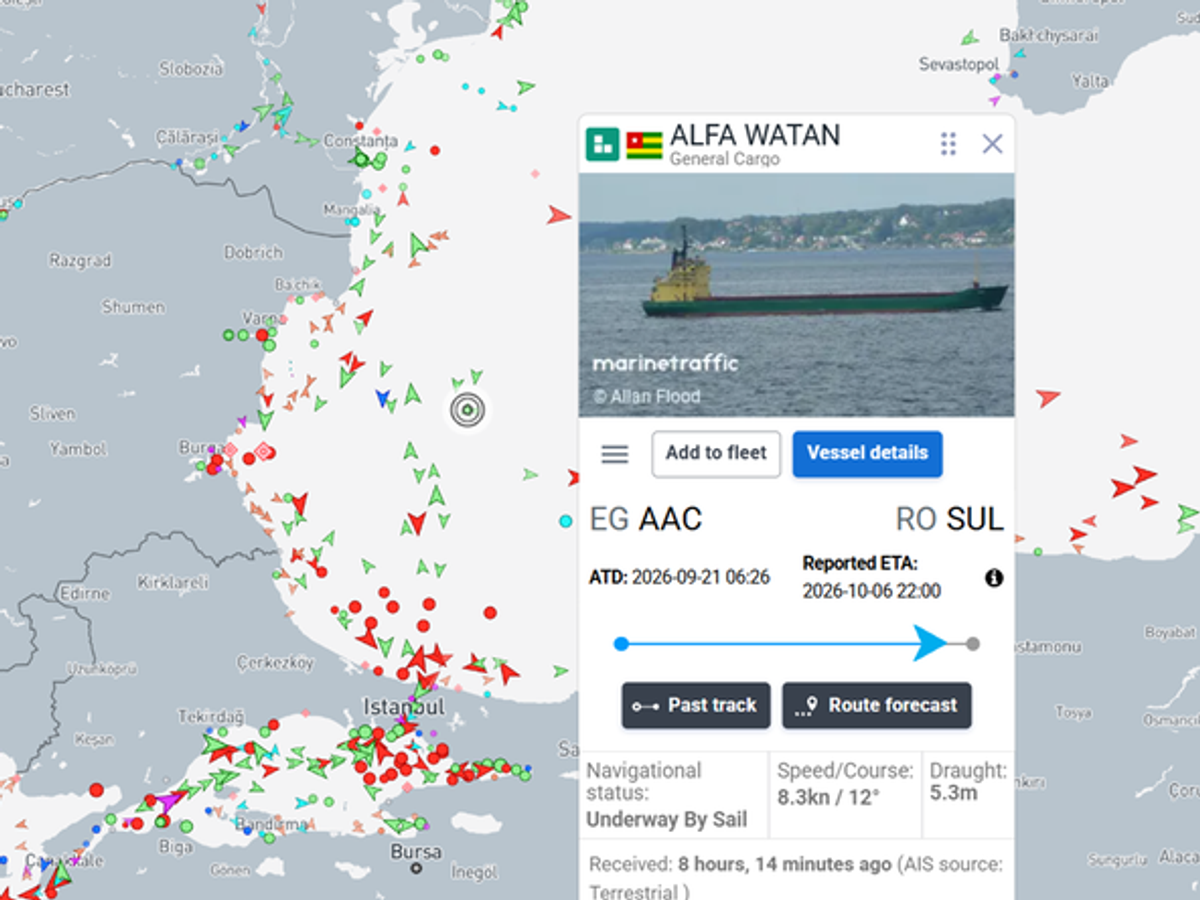This screenshot has width=1200, height=900.
Task: Click the 'Underway By Sail' navigational status
Action: point(667,820)
